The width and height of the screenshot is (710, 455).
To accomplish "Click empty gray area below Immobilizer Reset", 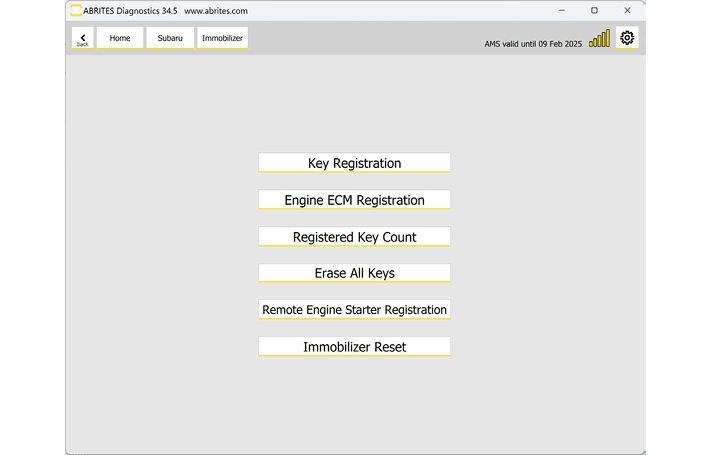I will [x=354, y=405].
